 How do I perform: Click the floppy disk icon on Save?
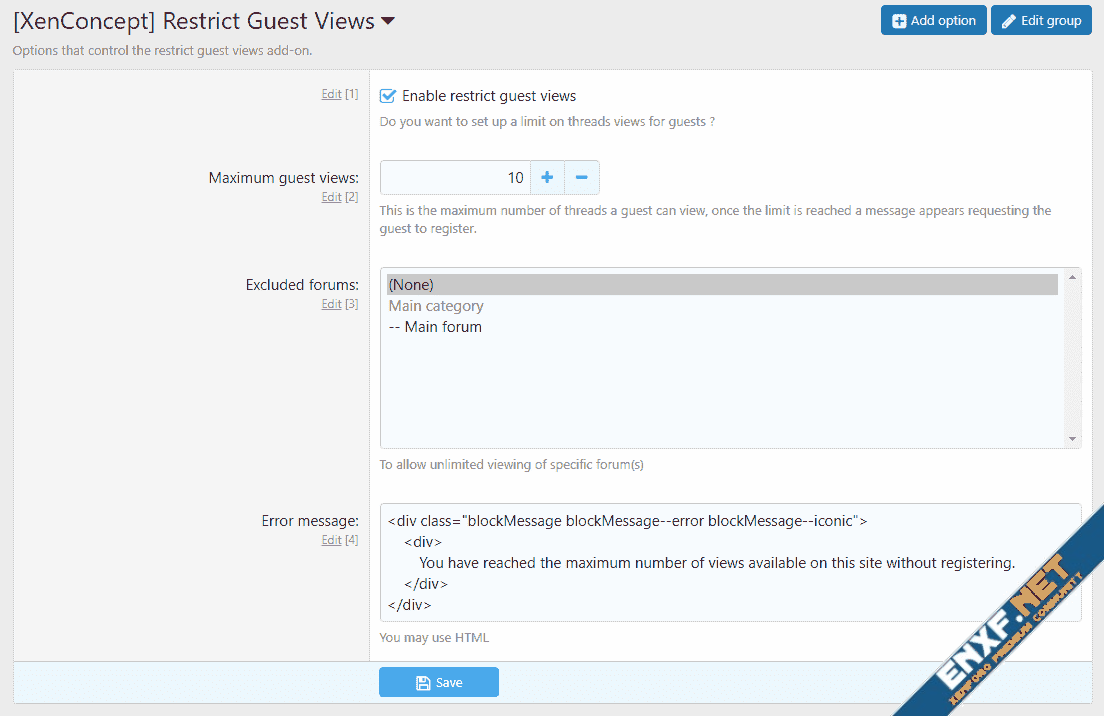[x=423, y=683]
